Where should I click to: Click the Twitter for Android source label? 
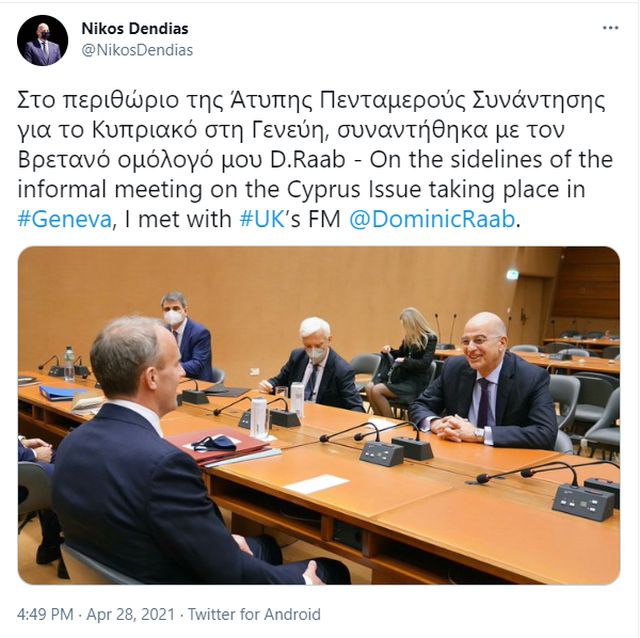[x=254, y=614]
